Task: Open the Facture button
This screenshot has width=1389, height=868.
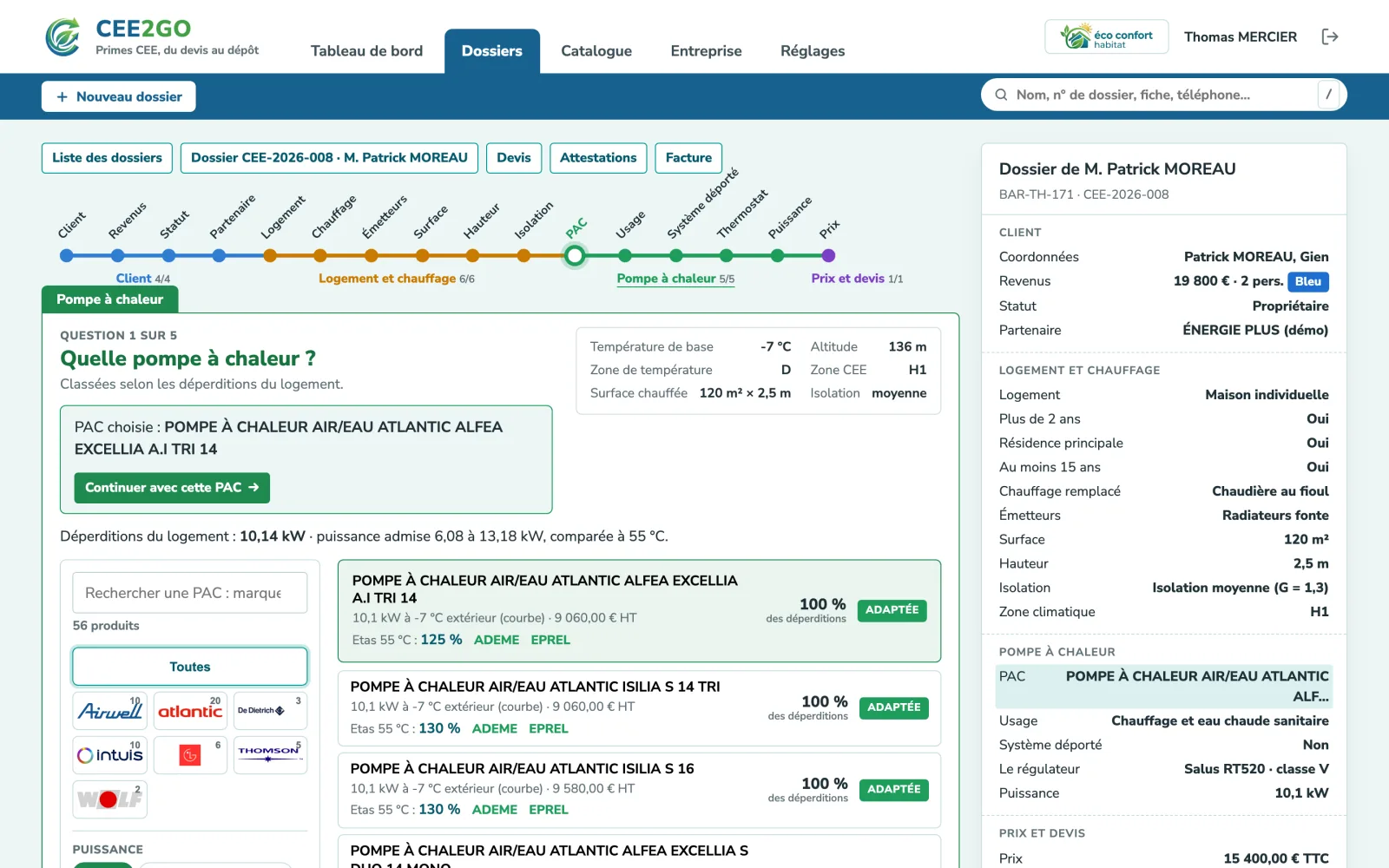Action: [688, 158]
